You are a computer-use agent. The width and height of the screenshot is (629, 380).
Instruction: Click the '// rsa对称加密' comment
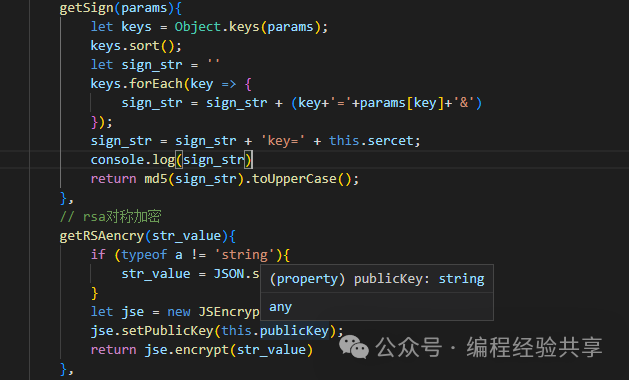click(110, 217)
